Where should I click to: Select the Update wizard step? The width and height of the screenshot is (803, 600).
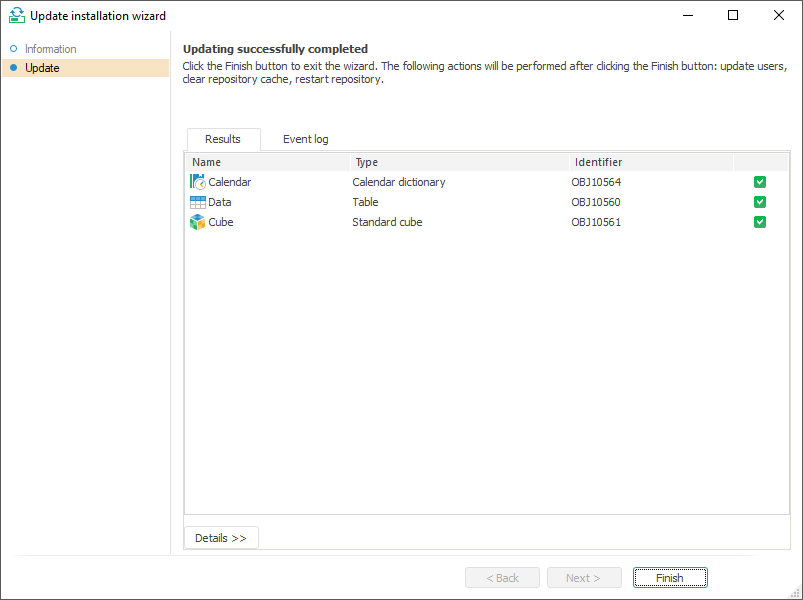42,68
